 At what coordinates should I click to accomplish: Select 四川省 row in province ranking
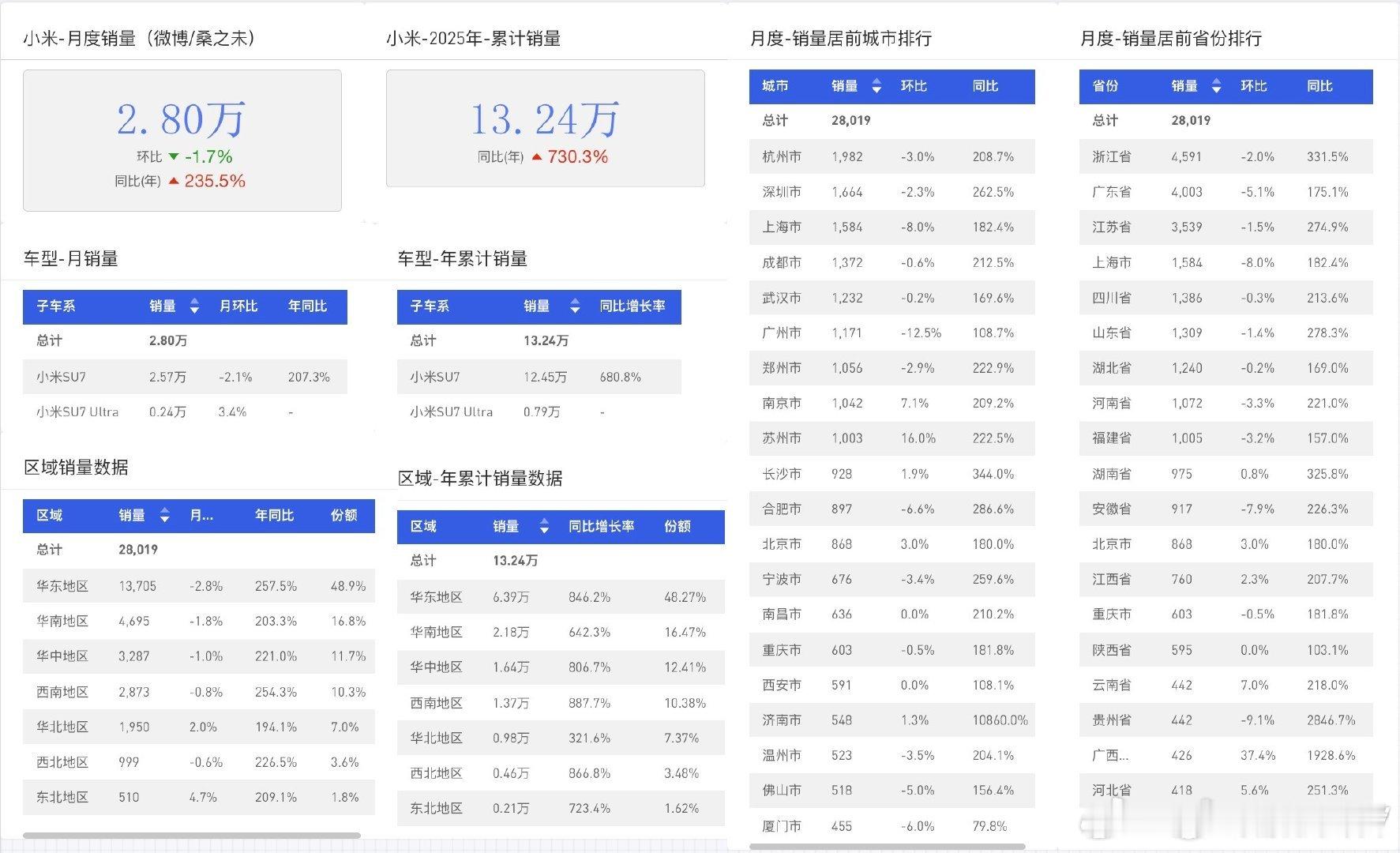point(1226,298)
